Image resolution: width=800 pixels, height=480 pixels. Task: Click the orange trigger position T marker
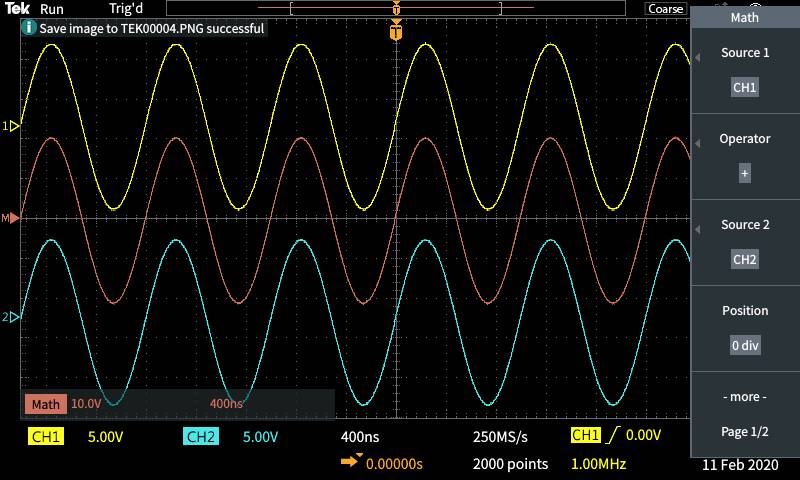[x=397, y=33]
